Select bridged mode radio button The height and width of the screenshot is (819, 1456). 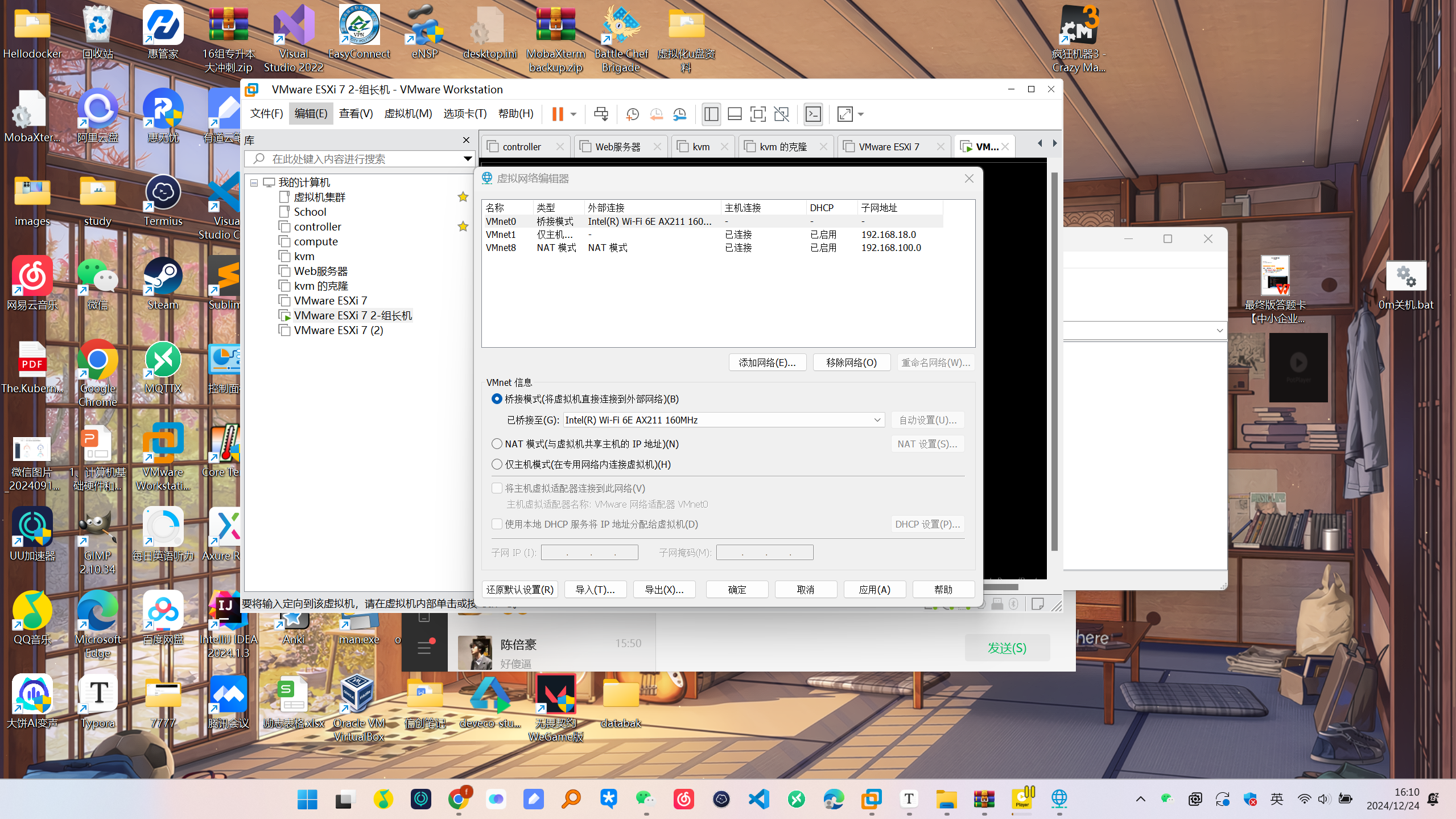[497, 399]
